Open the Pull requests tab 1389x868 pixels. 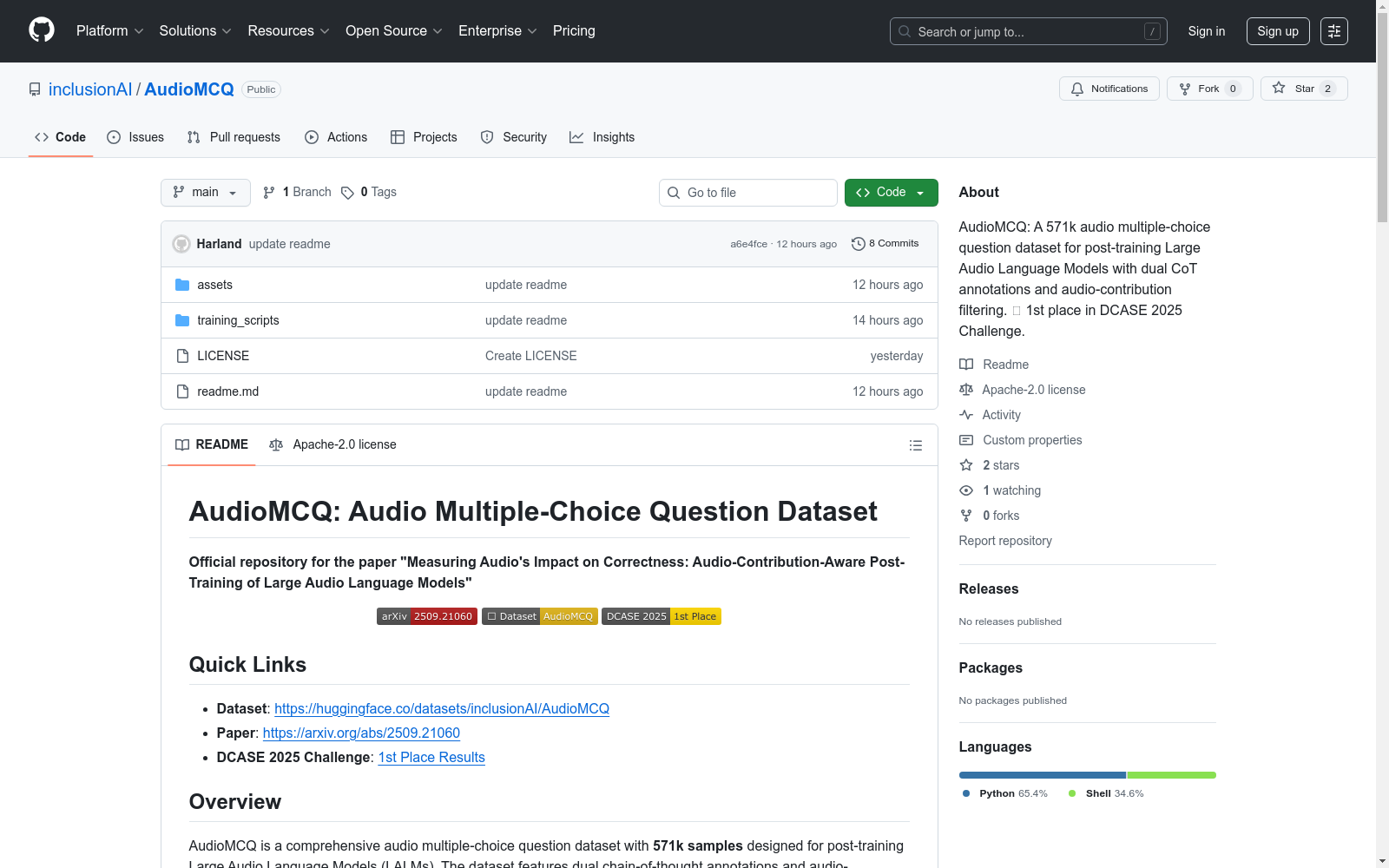click(x=234, y=137)
